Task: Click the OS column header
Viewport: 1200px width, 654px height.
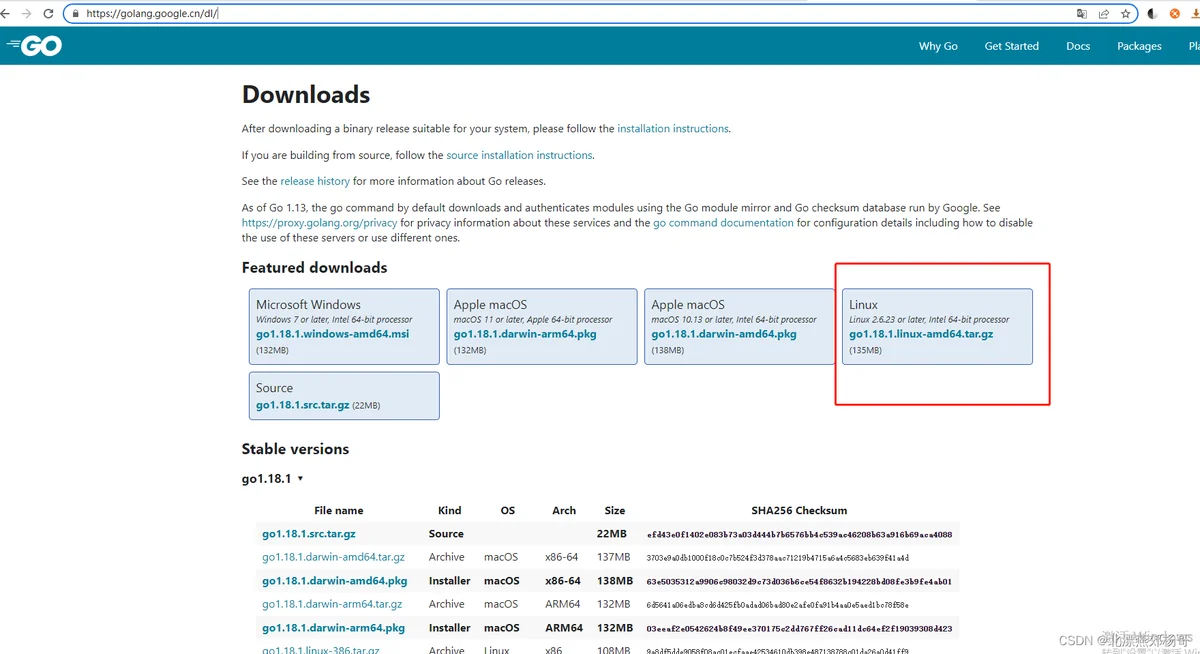Action: pyautogui.click(x=508, y=510)
